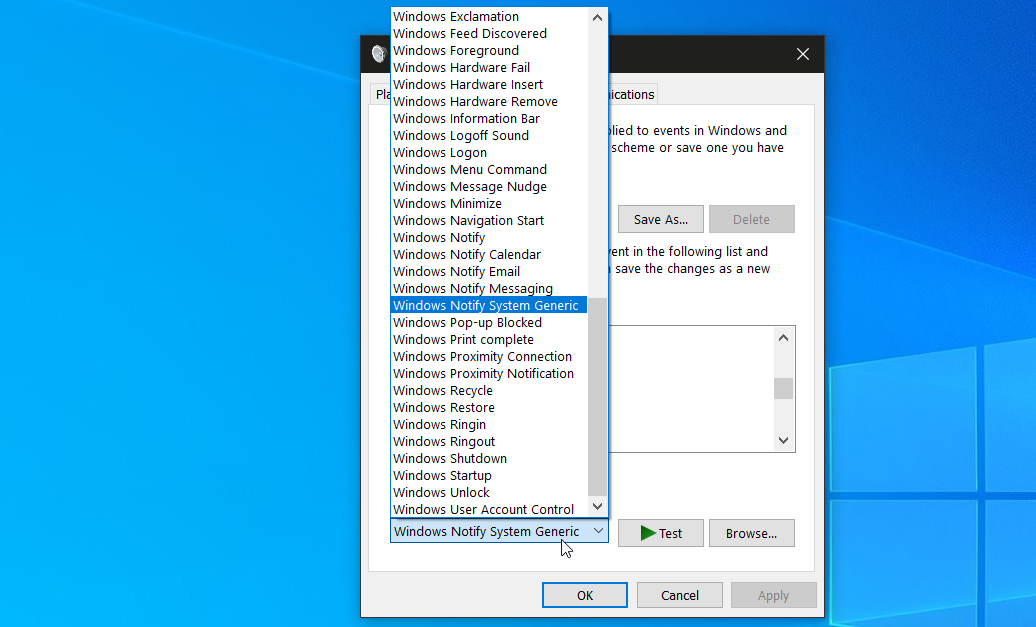Pick Windows Minimize from the list
The image size is (1036, 627).
489,203
